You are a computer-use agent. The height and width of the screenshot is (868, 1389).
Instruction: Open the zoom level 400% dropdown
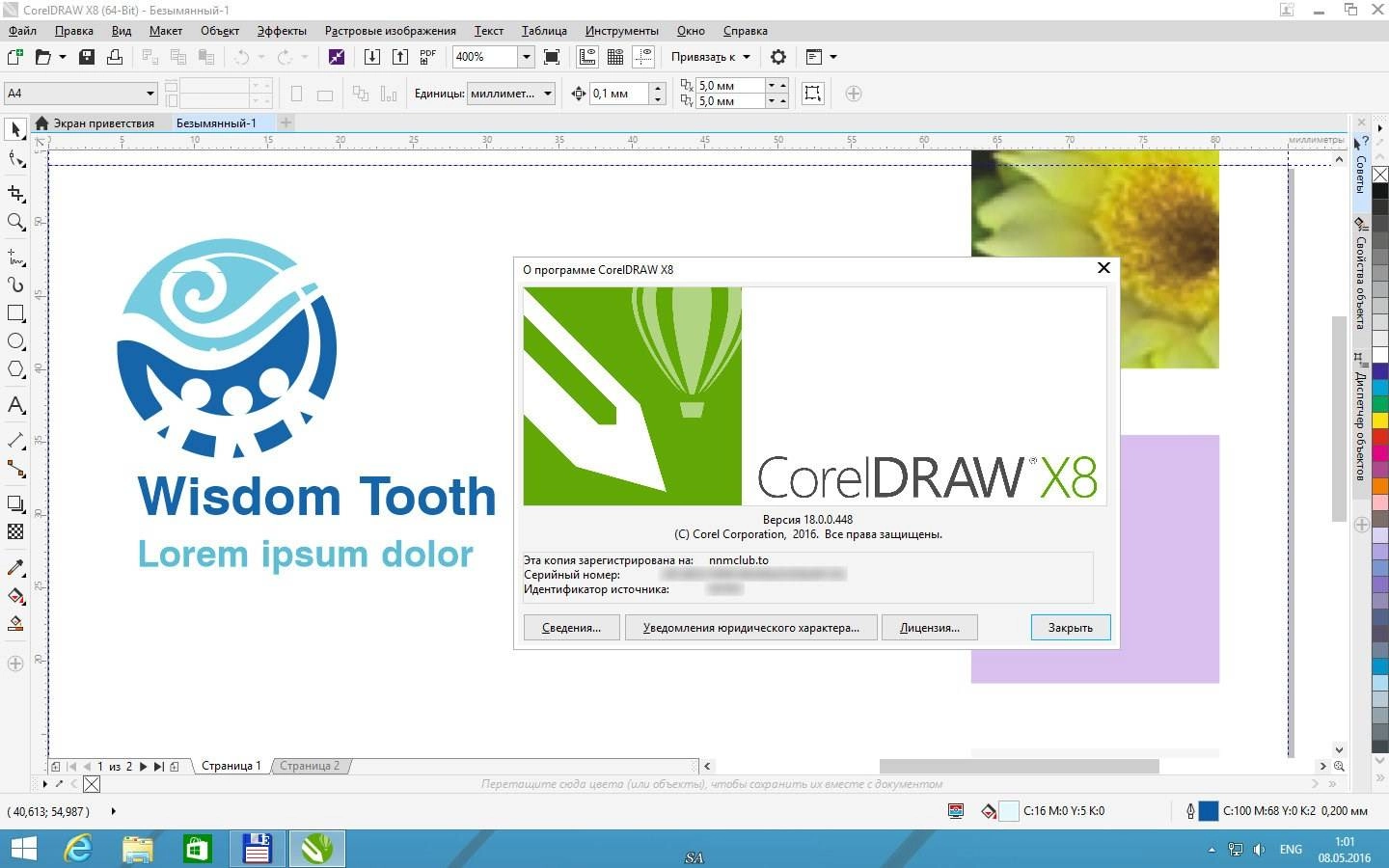tap(526, 57)
